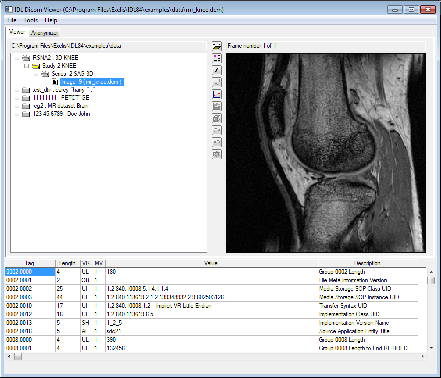The height and width of the screenshot is (378, 441).
Task: Click the magenta-square list icon in toolbar
Action: click(x=217, y=58)
